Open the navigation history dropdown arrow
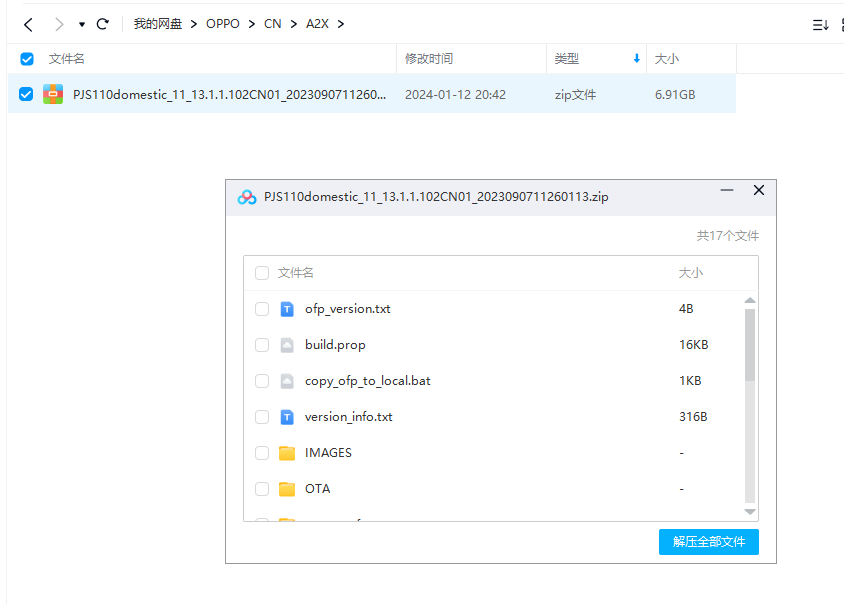This screenshot has width=844, height=604. tap(82, 24)
